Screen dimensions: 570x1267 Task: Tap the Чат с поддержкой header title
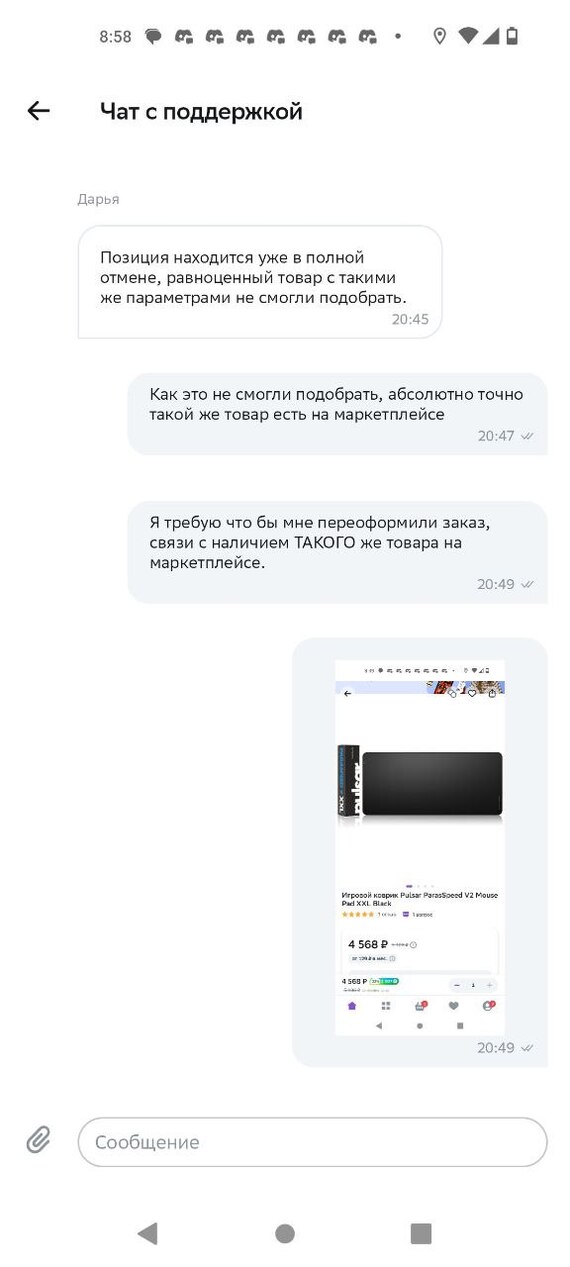[x=201, y=111]
